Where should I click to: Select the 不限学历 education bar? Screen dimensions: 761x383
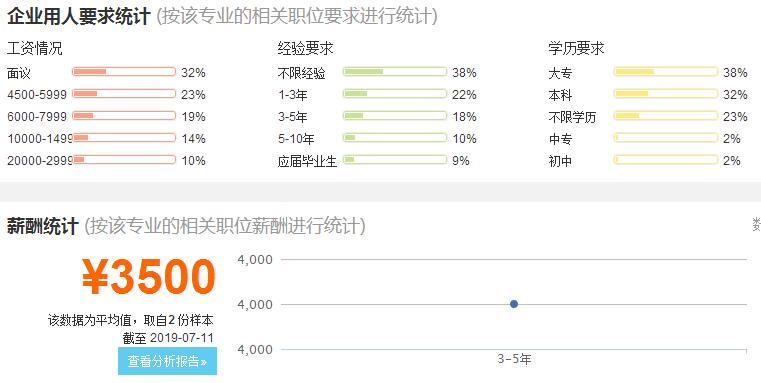coord(665,116)
